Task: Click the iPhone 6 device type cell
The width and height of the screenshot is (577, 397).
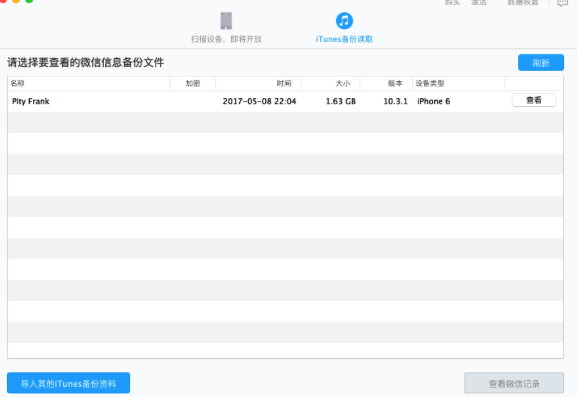Action: 433,101
